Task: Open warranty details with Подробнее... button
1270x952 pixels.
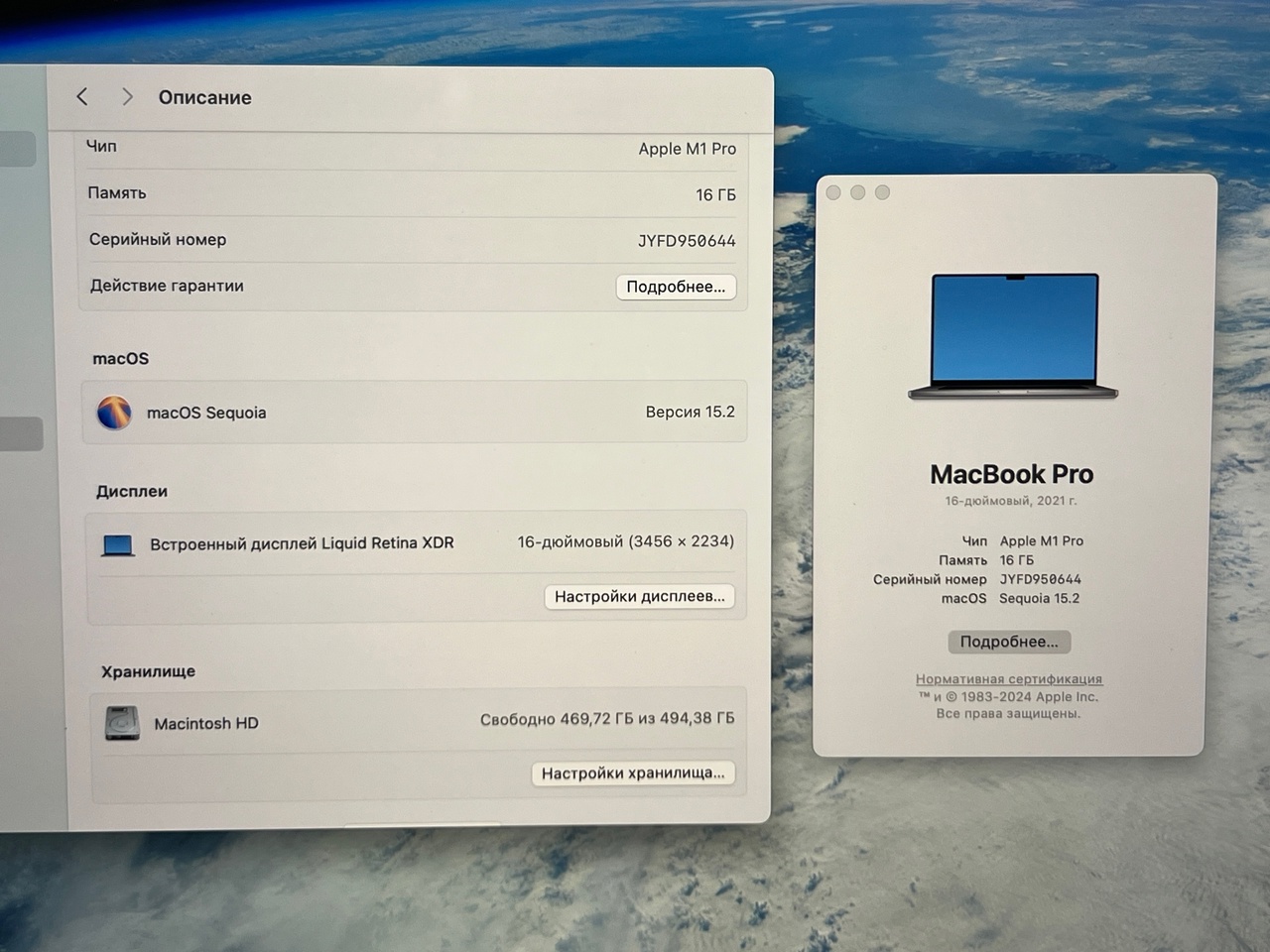Action: pos(676,287)
